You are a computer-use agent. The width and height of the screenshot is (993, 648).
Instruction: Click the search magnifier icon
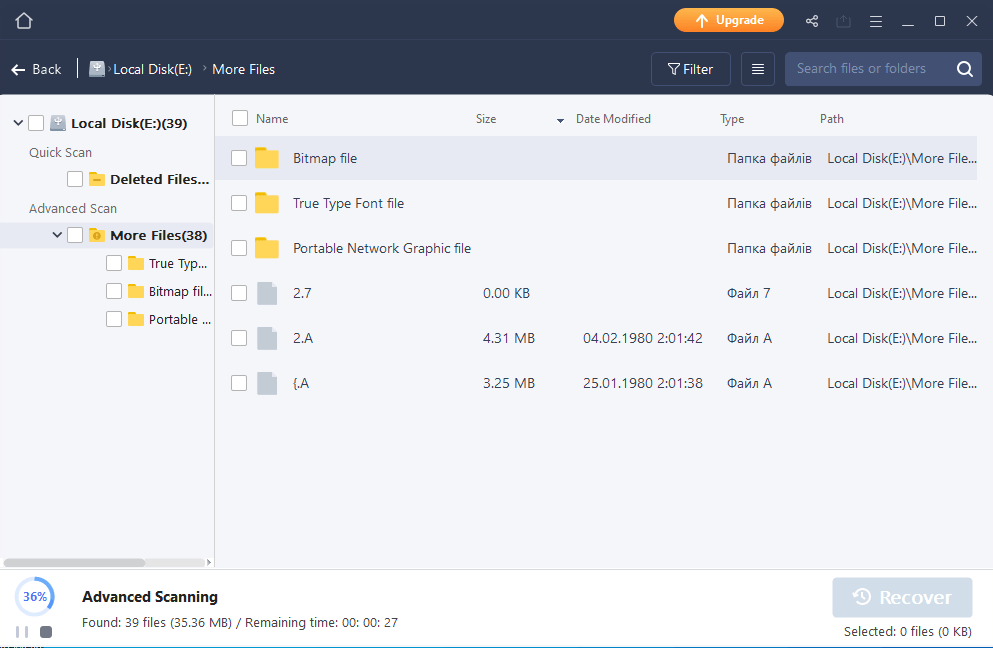(965, 69)
